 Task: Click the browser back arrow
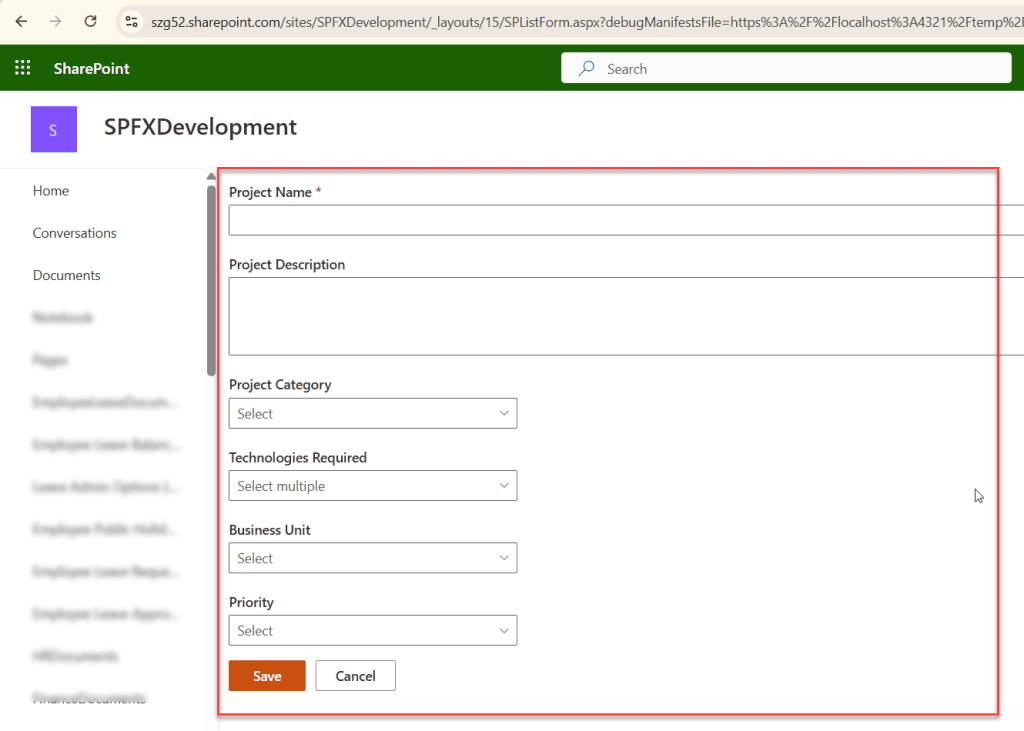pos(21,22)
